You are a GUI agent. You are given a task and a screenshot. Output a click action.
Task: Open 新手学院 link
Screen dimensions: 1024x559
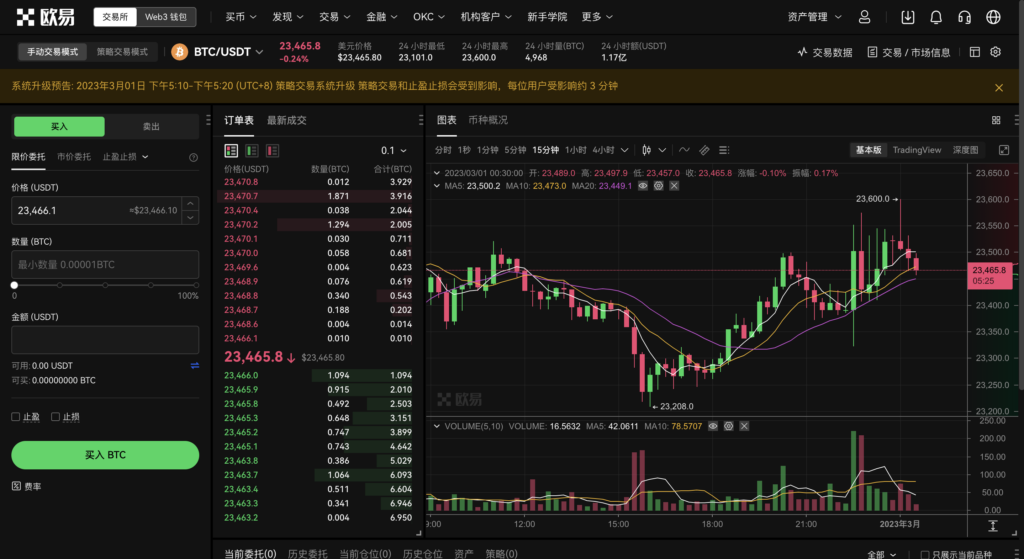click(x=547, y=17)
